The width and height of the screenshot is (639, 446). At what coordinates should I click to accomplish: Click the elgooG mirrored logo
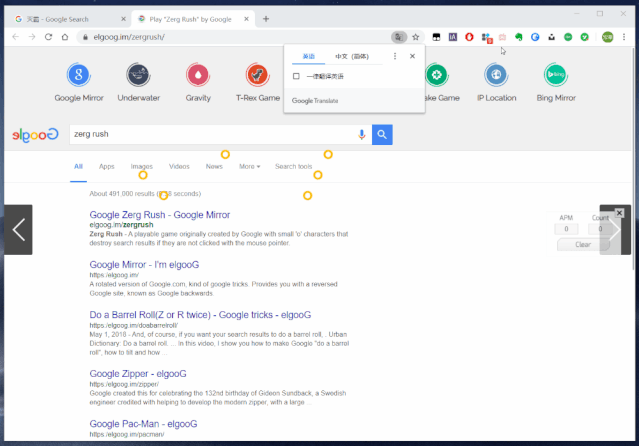[x=35, y=135]
